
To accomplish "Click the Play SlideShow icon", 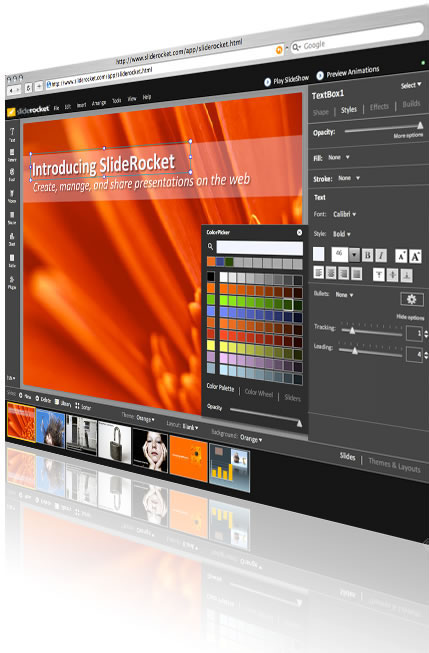I will click(x=267, y=82).
